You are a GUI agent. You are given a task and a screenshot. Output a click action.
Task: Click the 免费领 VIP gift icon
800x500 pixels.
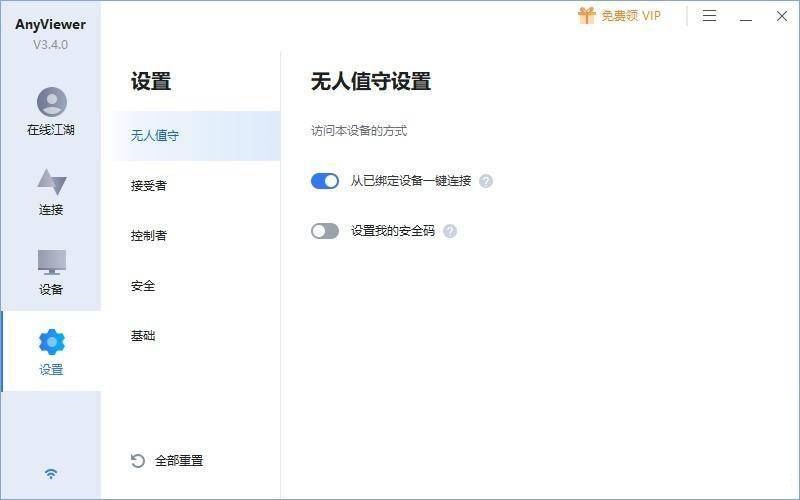[x=586, y=16]
